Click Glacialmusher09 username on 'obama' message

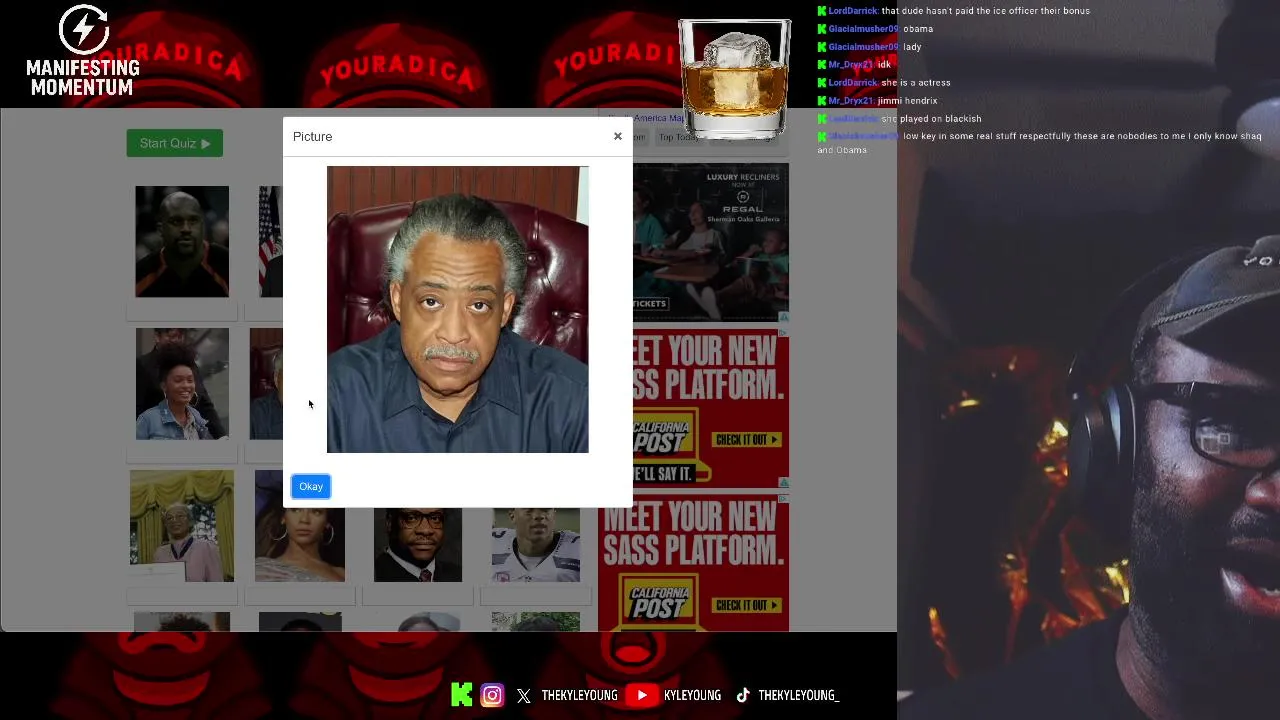(864, 29)
